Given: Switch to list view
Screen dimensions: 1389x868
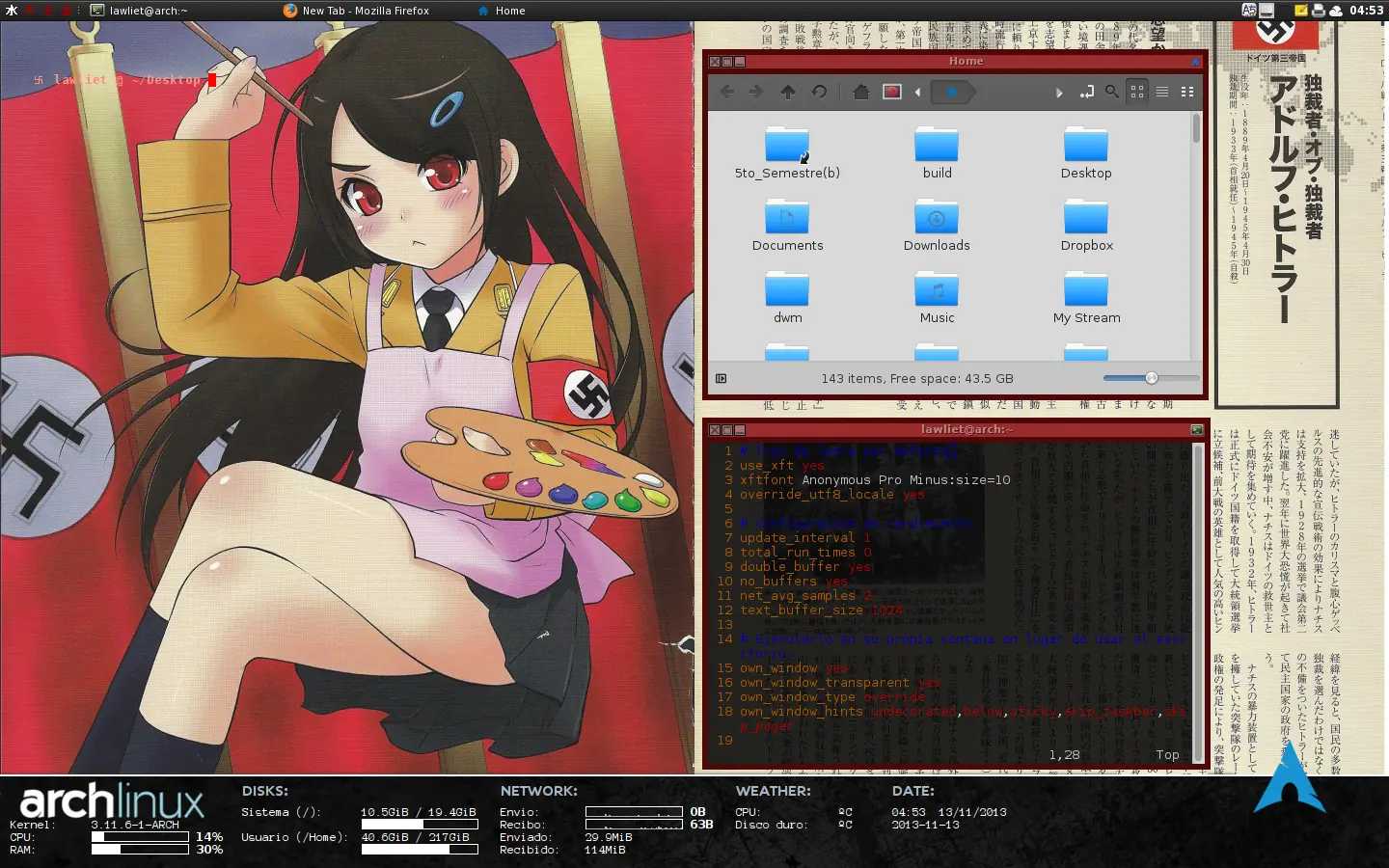Looking at the screenshot, I should click(1162, 92).
